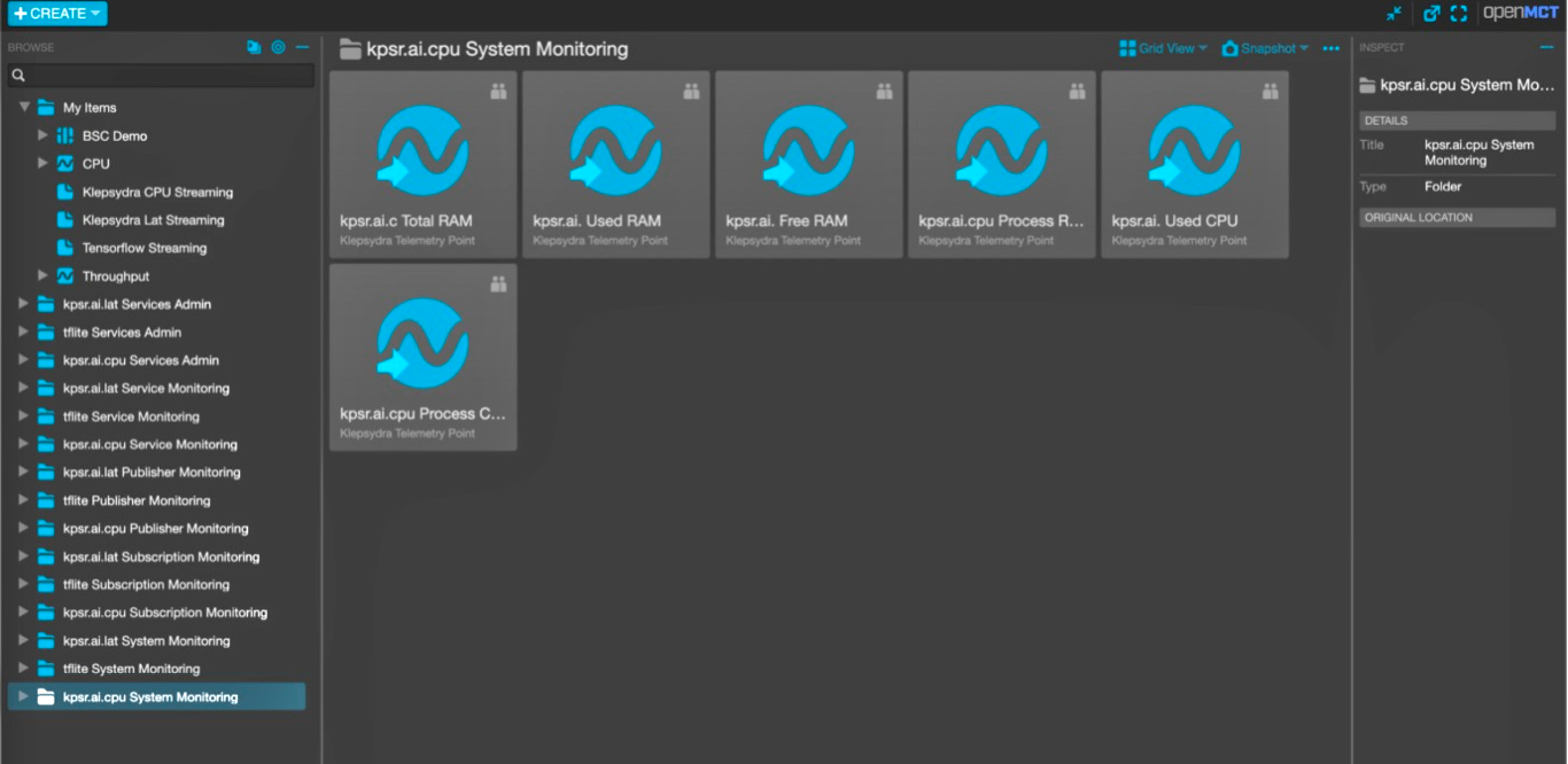The image size is (1568, 764).
Task: Click the Total RAM telemetry icon
Action: pos(423,151)
